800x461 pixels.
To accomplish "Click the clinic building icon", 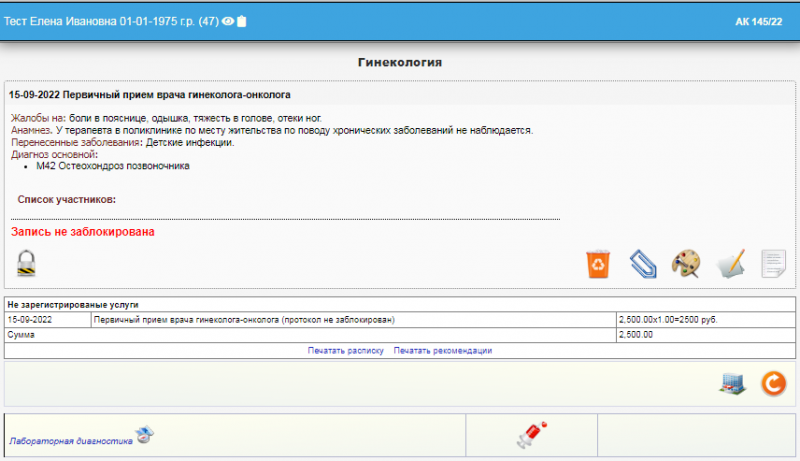I will point(733,384).
